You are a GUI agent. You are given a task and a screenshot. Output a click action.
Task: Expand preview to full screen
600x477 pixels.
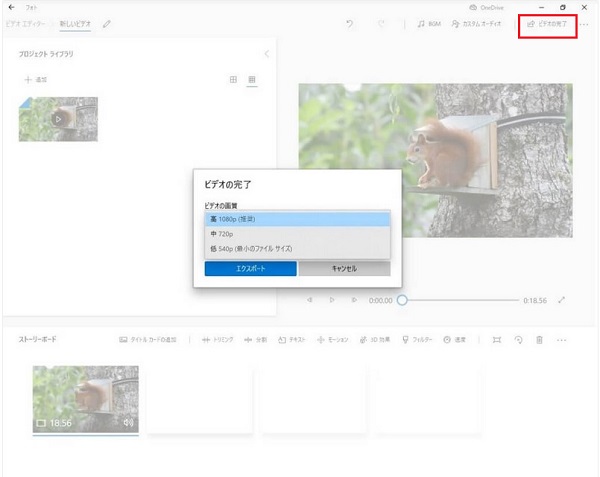tap(562, 300)
